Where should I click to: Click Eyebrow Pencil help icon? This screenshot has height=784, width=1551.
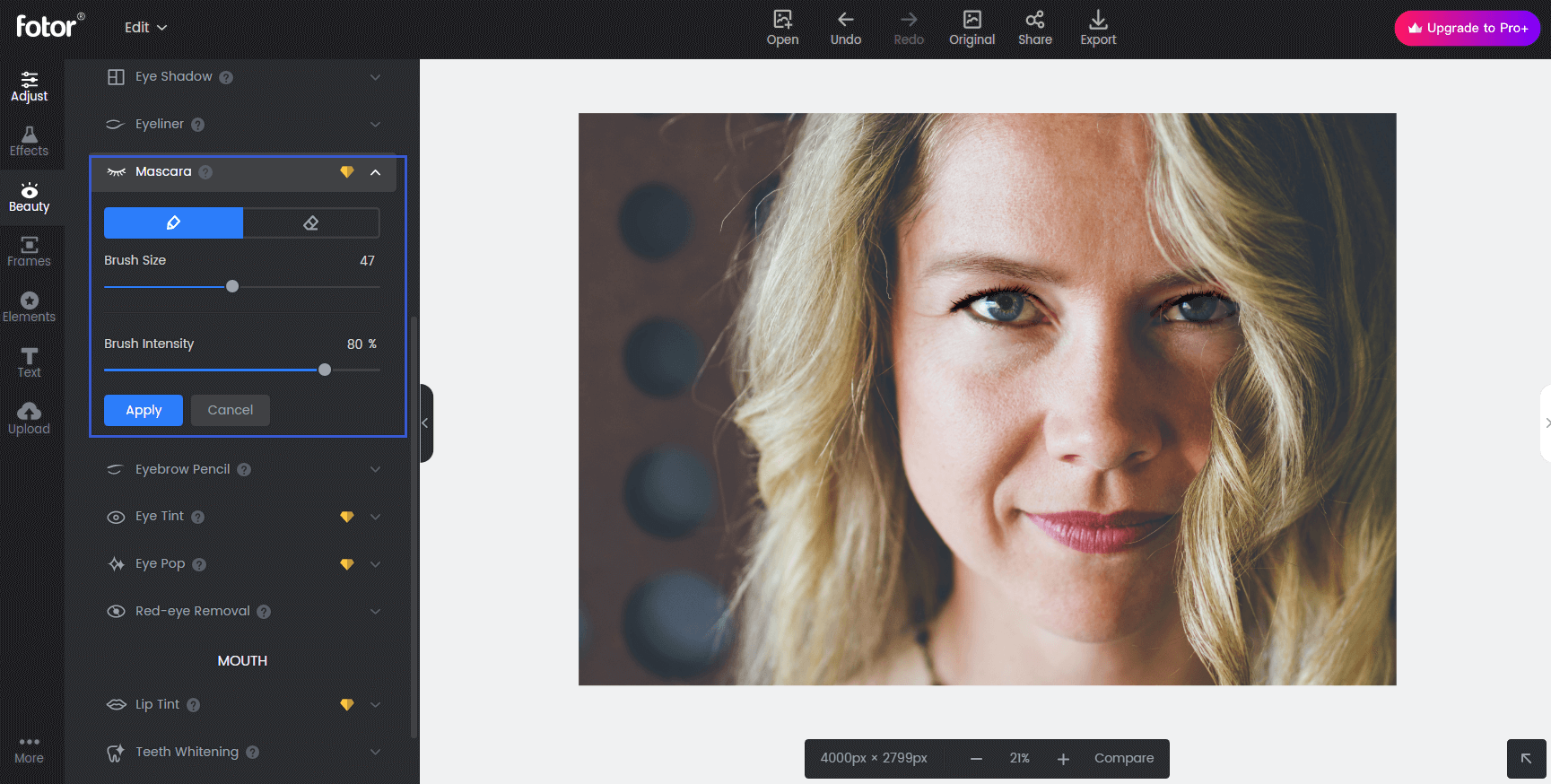click(244, 469)
